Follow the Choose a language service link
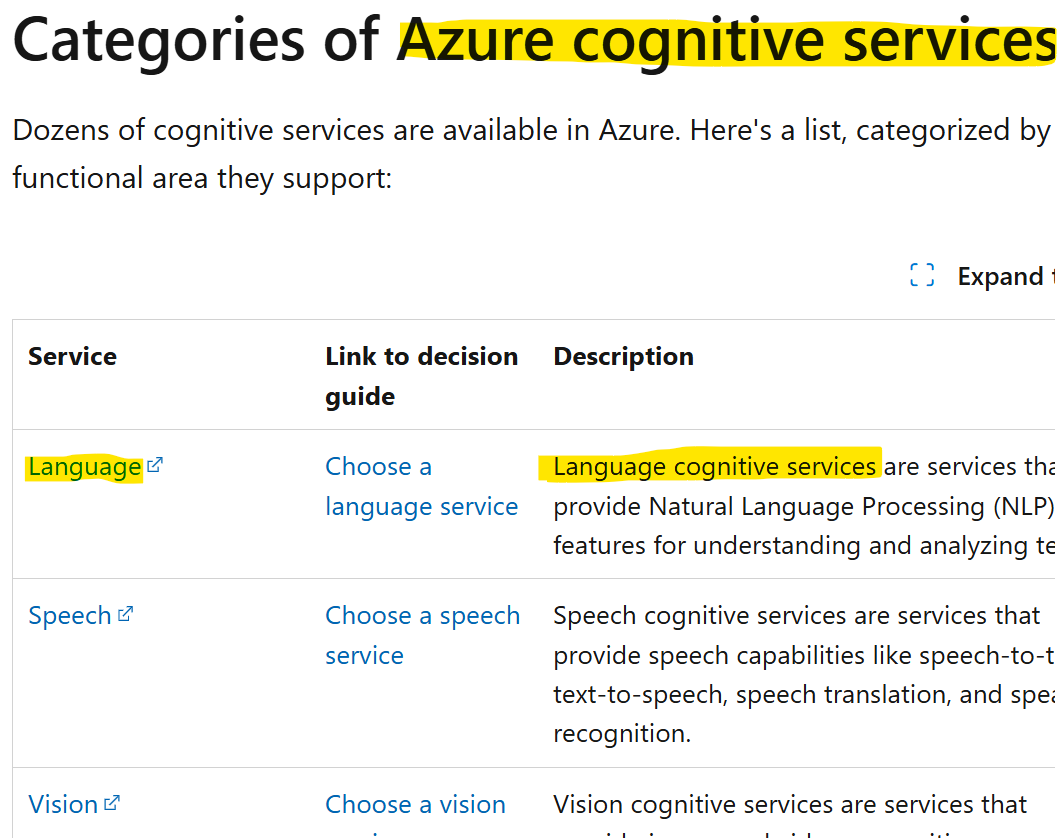Viewport: 1057px width, 838px height. tap(421, 486)
